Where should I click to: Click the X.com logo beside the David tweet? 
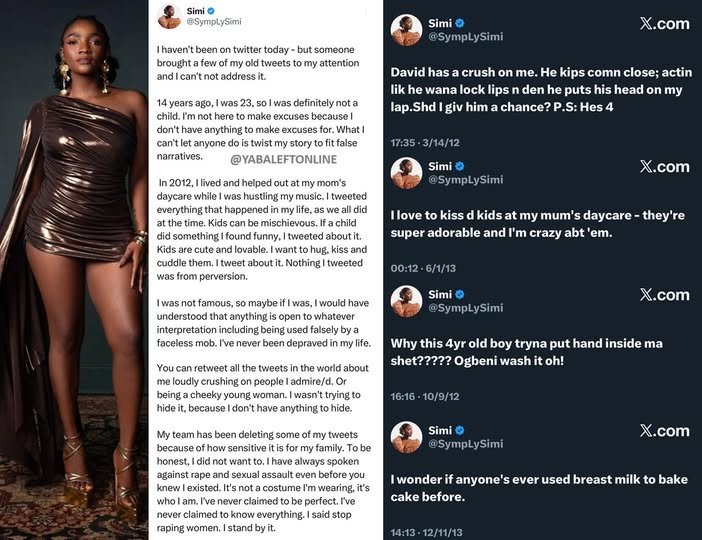[664, 24]
